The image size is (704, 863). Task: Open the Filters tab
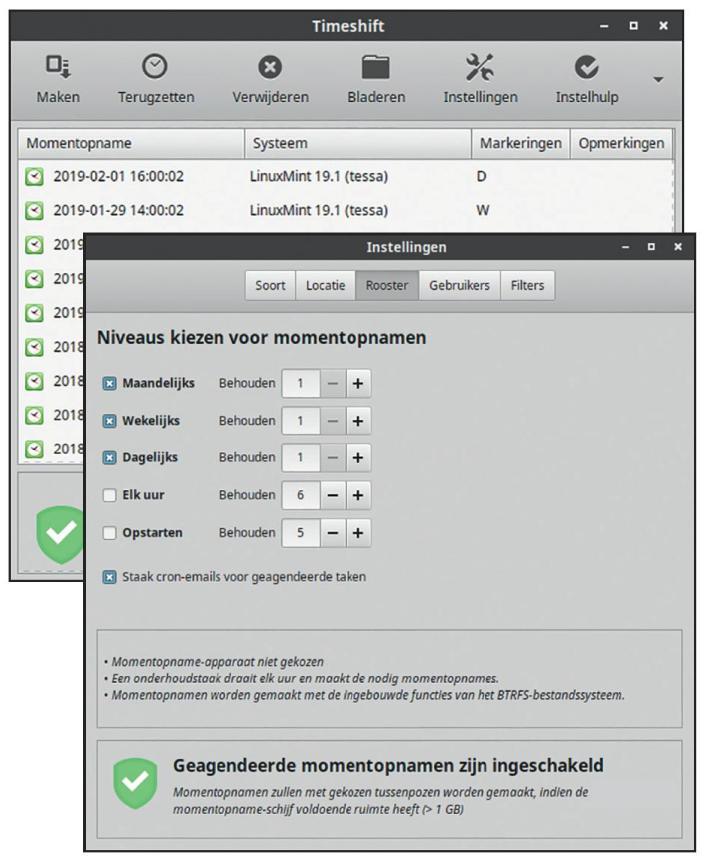pyautogui.click(x=527, y=285)
